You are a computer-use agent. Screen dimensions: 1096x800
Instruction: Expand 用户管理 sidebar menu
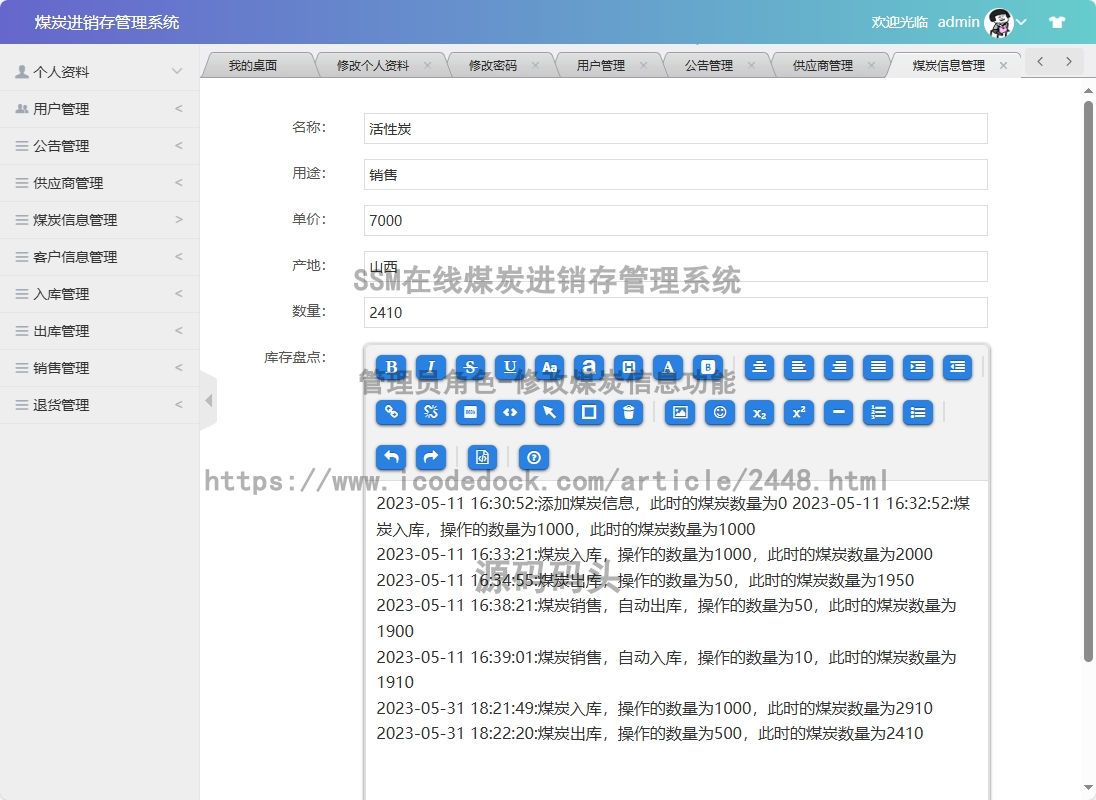[x=99, y=109]
